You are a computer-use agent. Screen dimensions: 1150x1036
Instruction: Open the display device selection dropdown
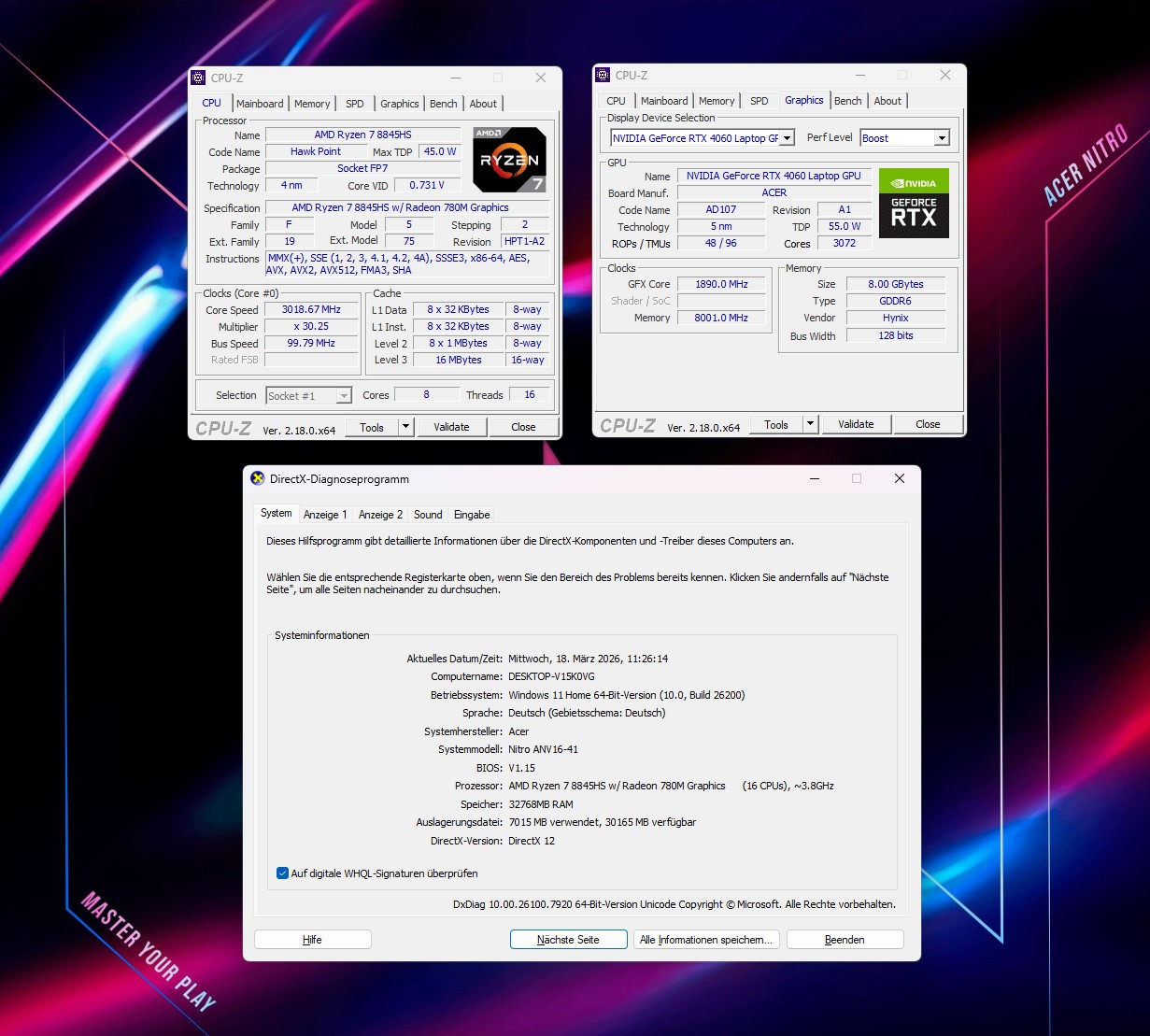787,138
